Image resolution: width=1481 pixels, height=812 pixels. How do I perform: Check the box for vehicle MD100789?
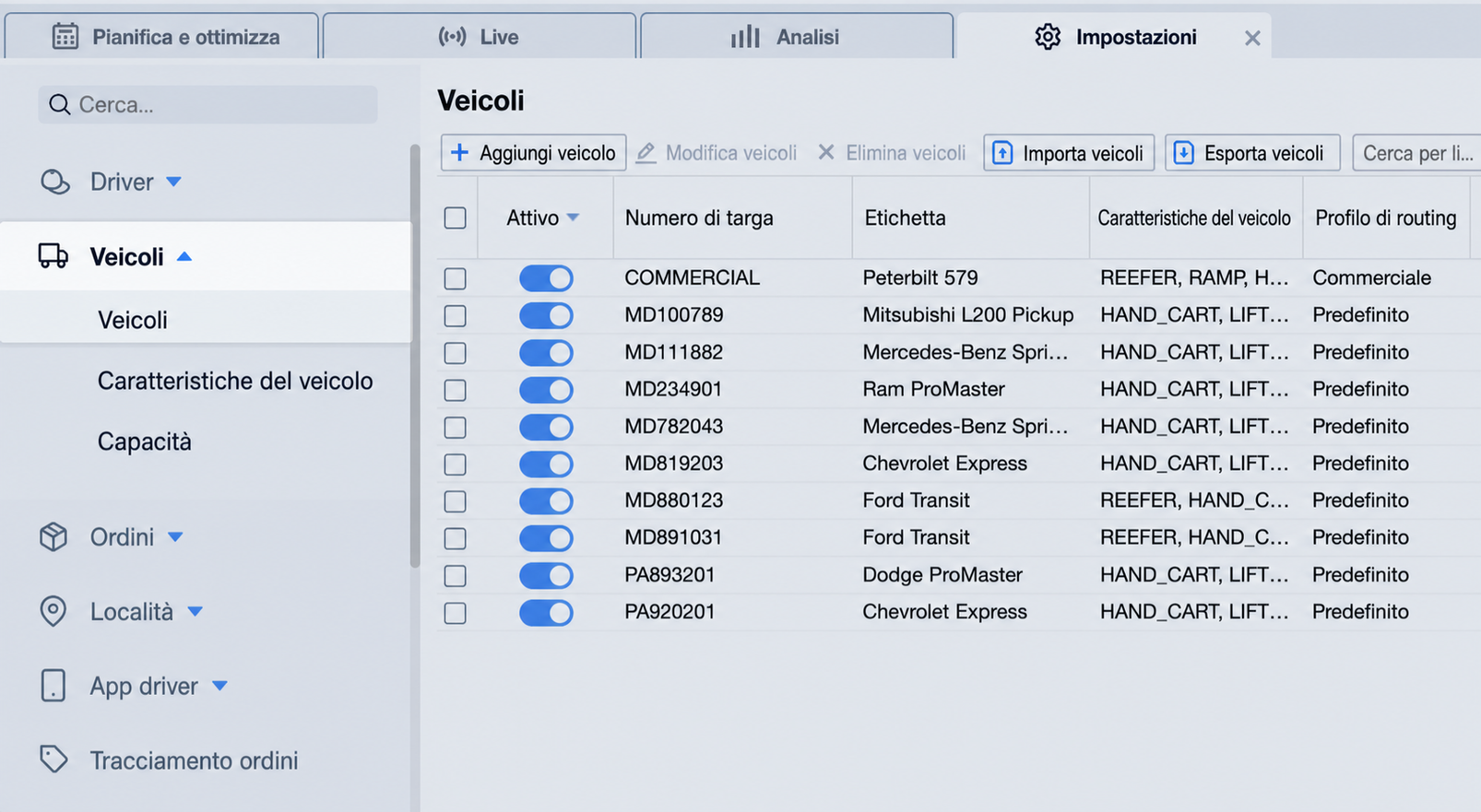(456, 316)
